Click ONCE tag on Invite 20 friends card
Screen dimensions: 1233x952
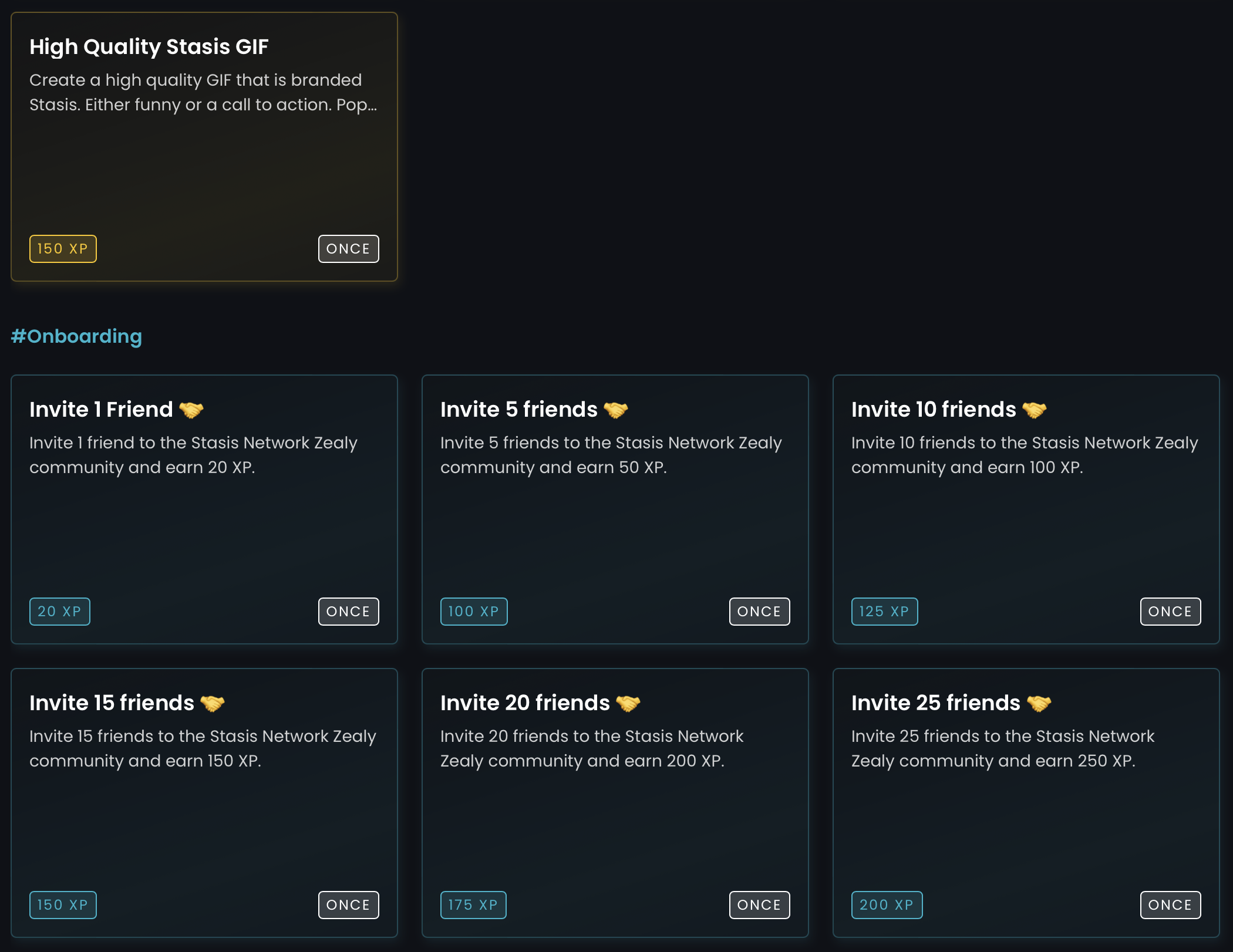[x=760, y=905]
